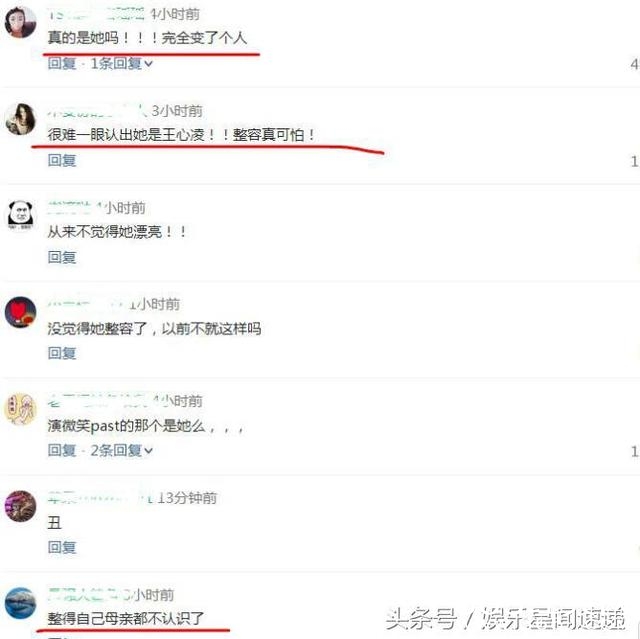
Task: Open the first commenter's selfie avatar
Action: (x=20, y=22)
